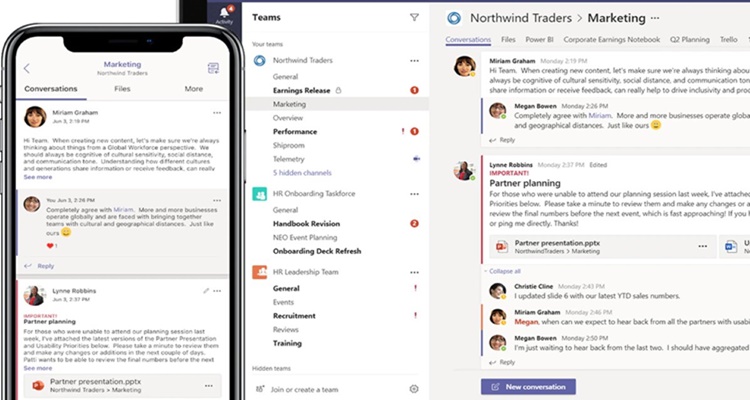Viewport: 750px width, 400px height.
Task: Click the PowerPoint icon on Partner presentation.pptx
Action: [x=500, y=245]
